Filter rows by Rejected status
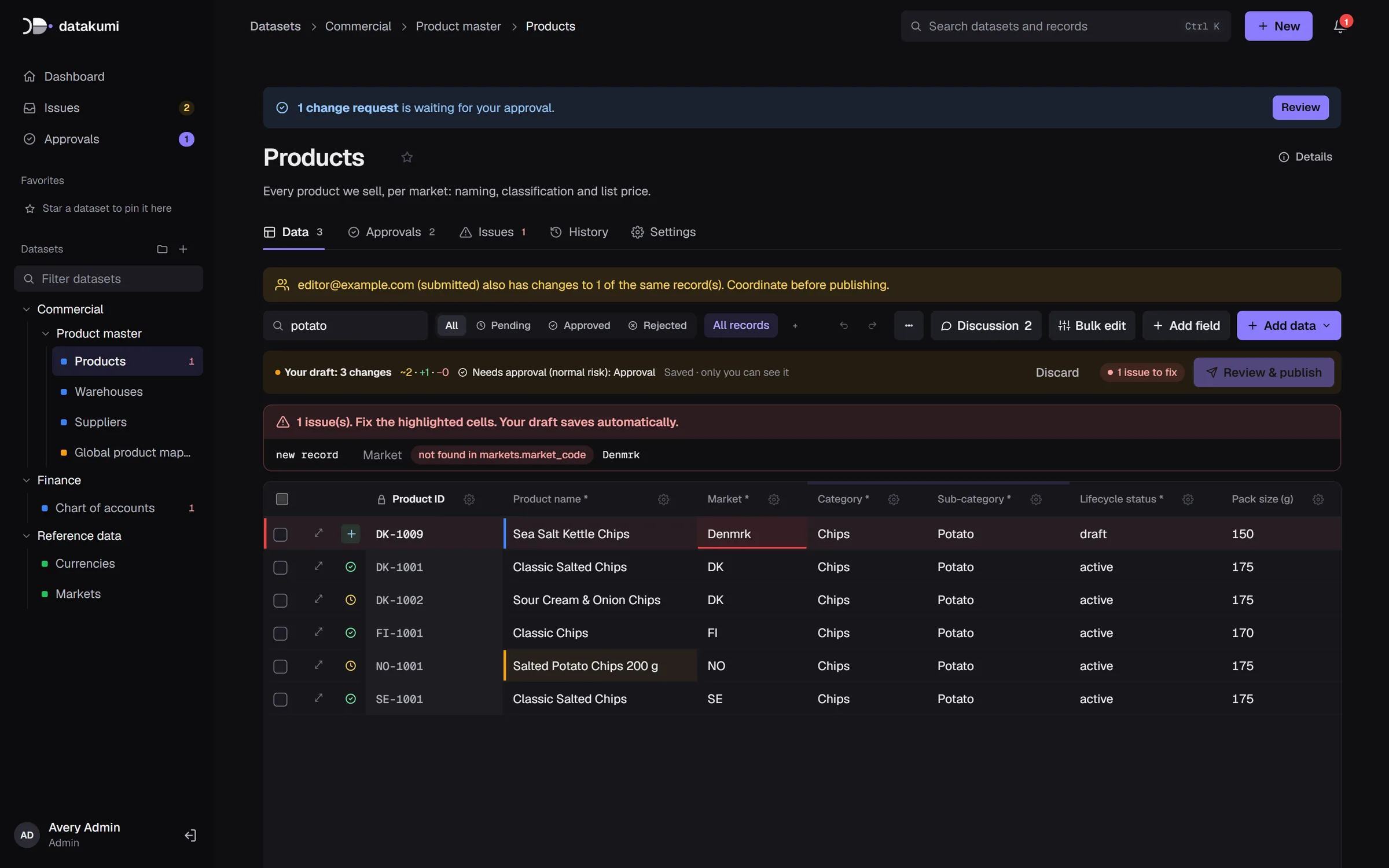Viewport: 1389px width, 868px height. [657, 326]
